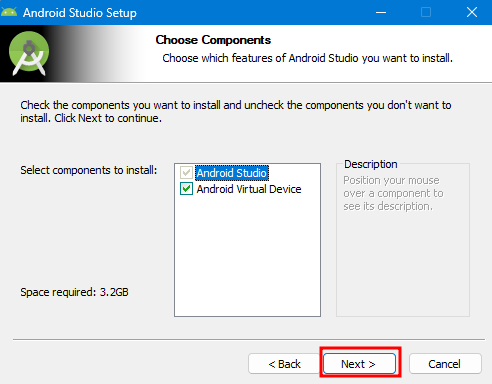492x384 pixels.
Task: Go back with the Back button
Action: 284,364
